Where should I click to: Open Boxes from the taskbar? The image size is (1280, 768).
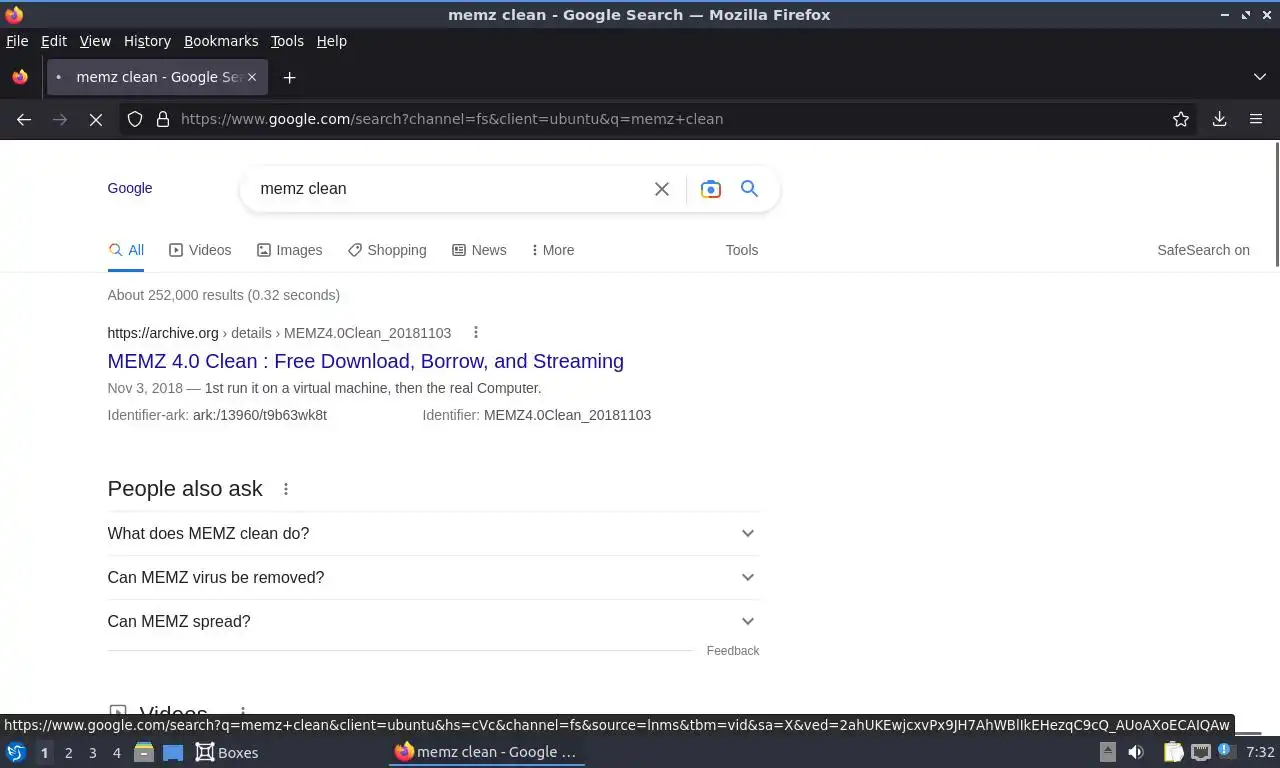[227, 752]
